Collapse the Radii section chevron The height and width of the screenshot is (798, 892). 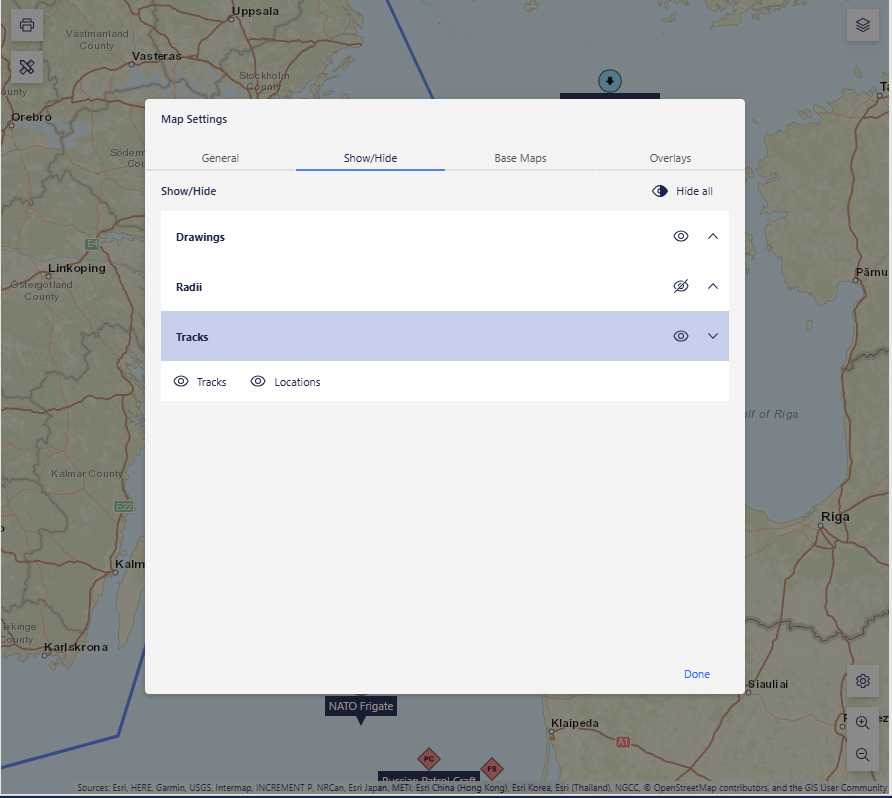[712, 286]
